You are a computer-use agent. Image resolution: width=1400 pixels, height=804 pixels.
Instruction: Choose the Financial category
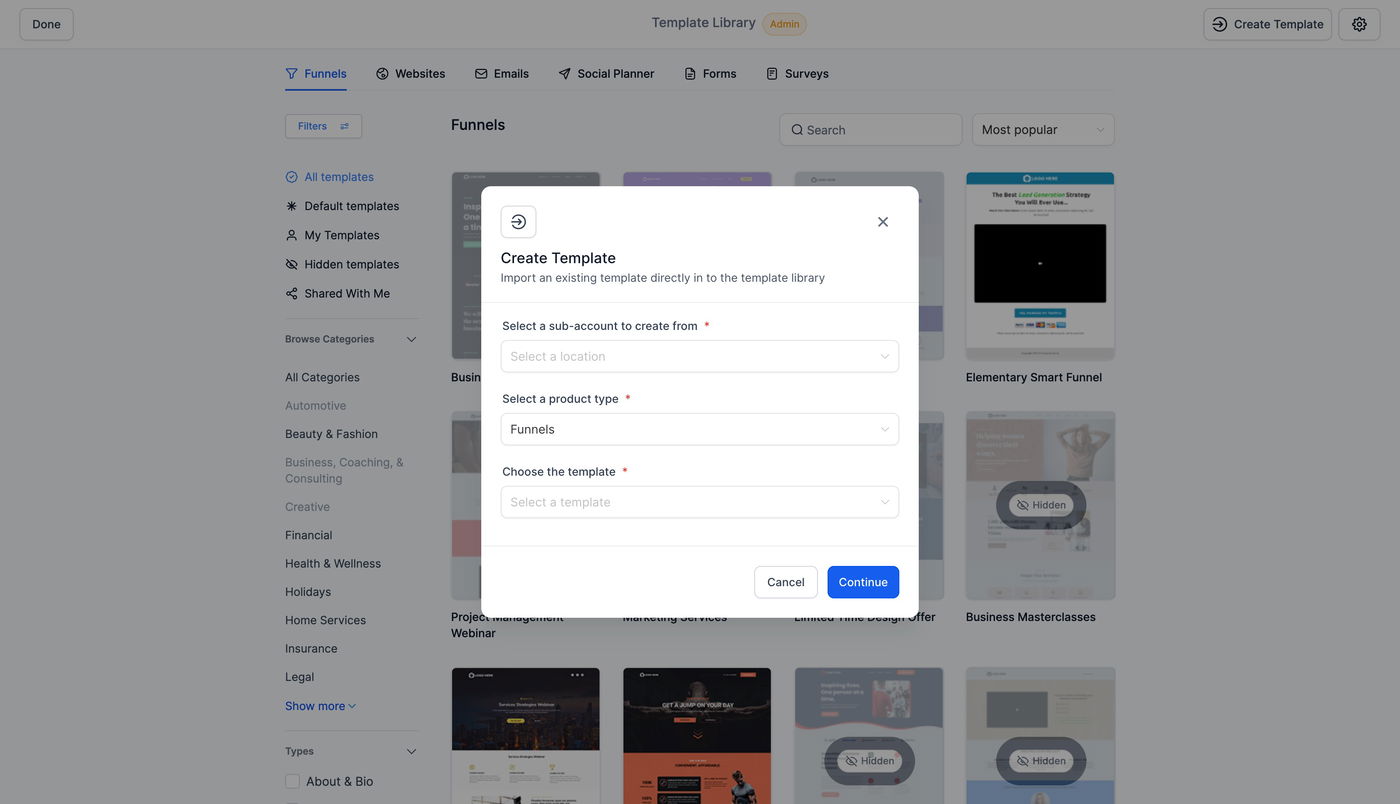308,535
